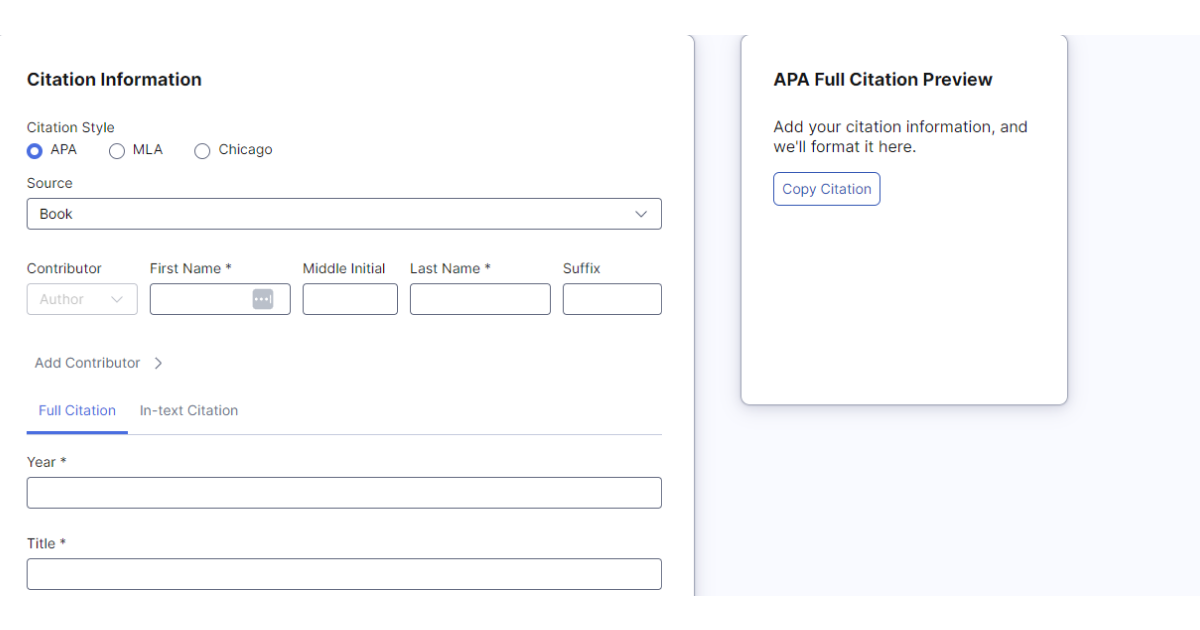Open the Source dropdown showing Book
The image size is (1200, 630).
344,214
